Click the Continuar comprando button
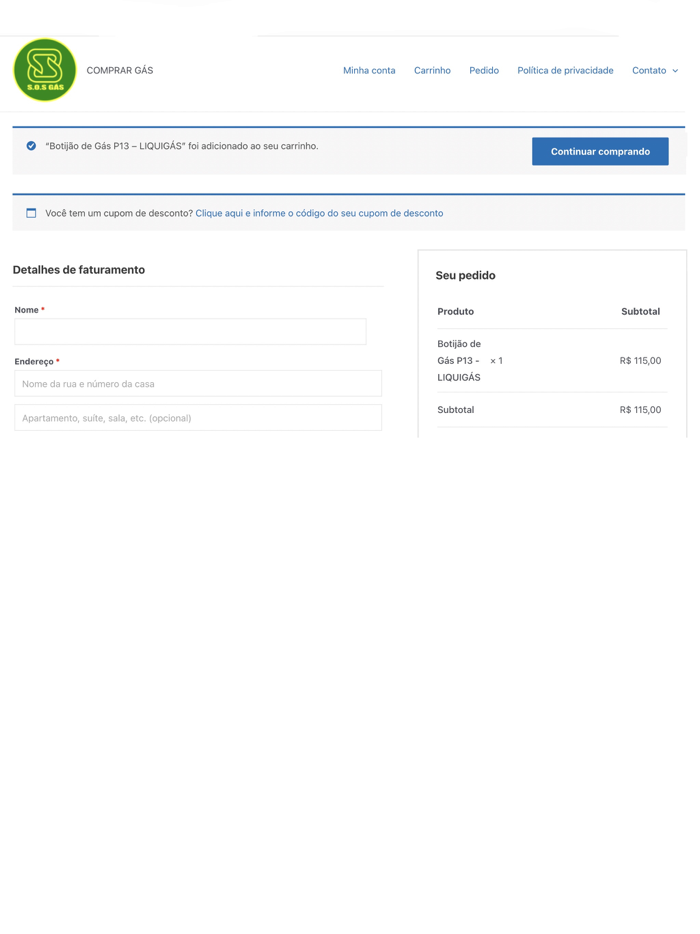Image resolution: width=700 pixels, height=934 pixels. (600, 151)
